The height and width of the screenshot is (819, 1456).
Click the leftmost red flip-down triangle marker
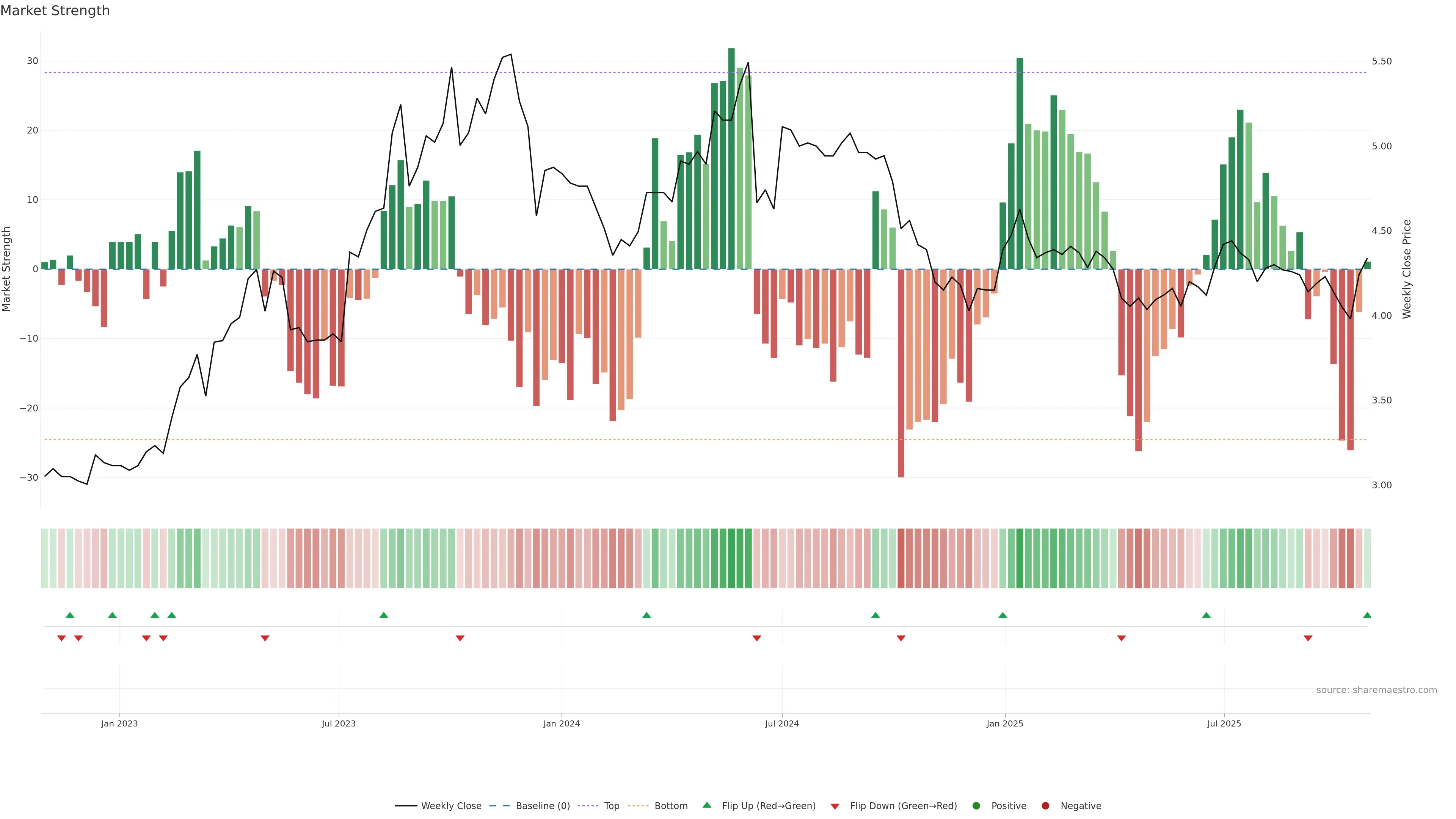pos(61,638)
